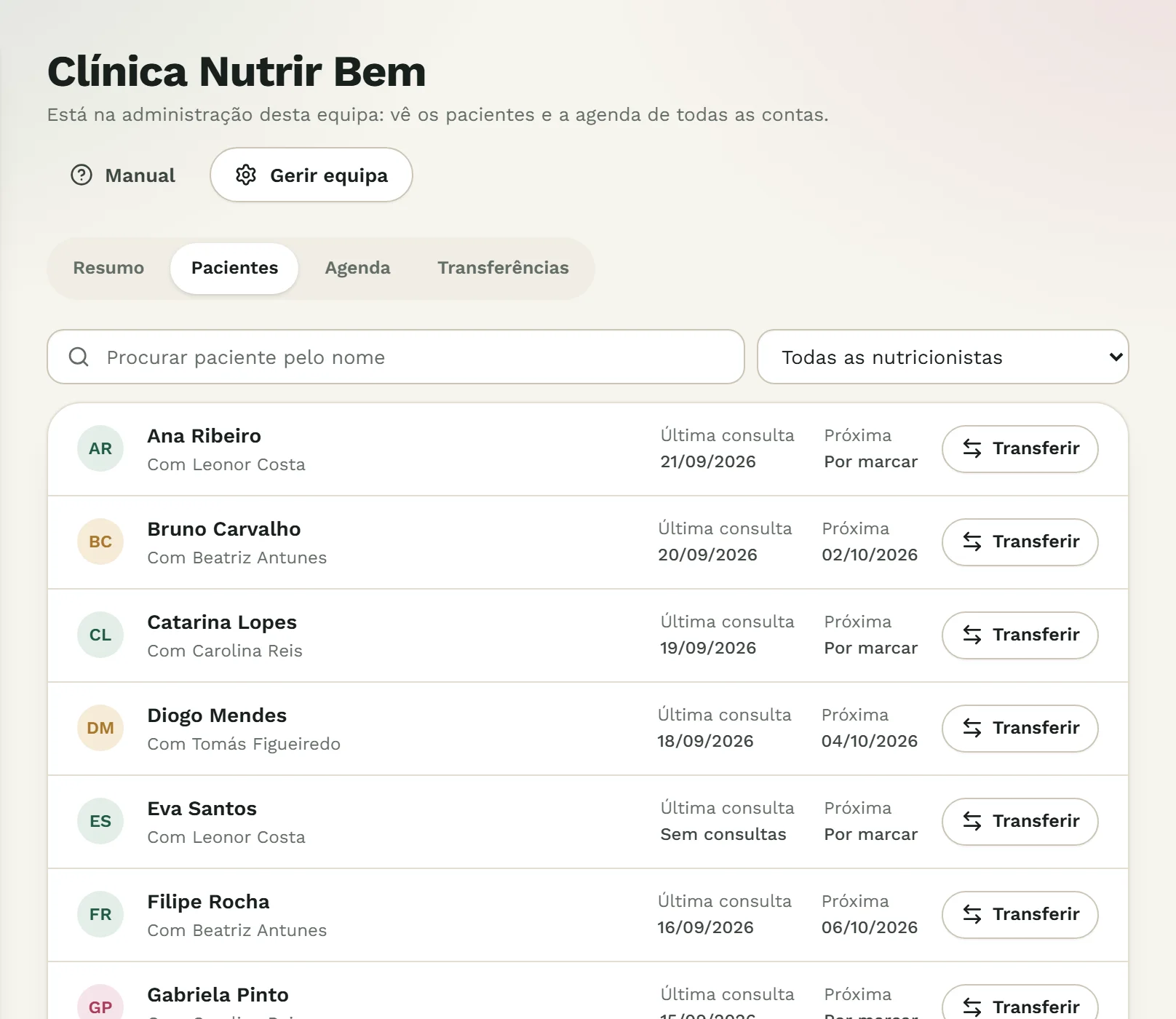This screenshot has height=1019, width=1176.
Task: Select patient name Eva Santos
Action: [x=202, y=809]
